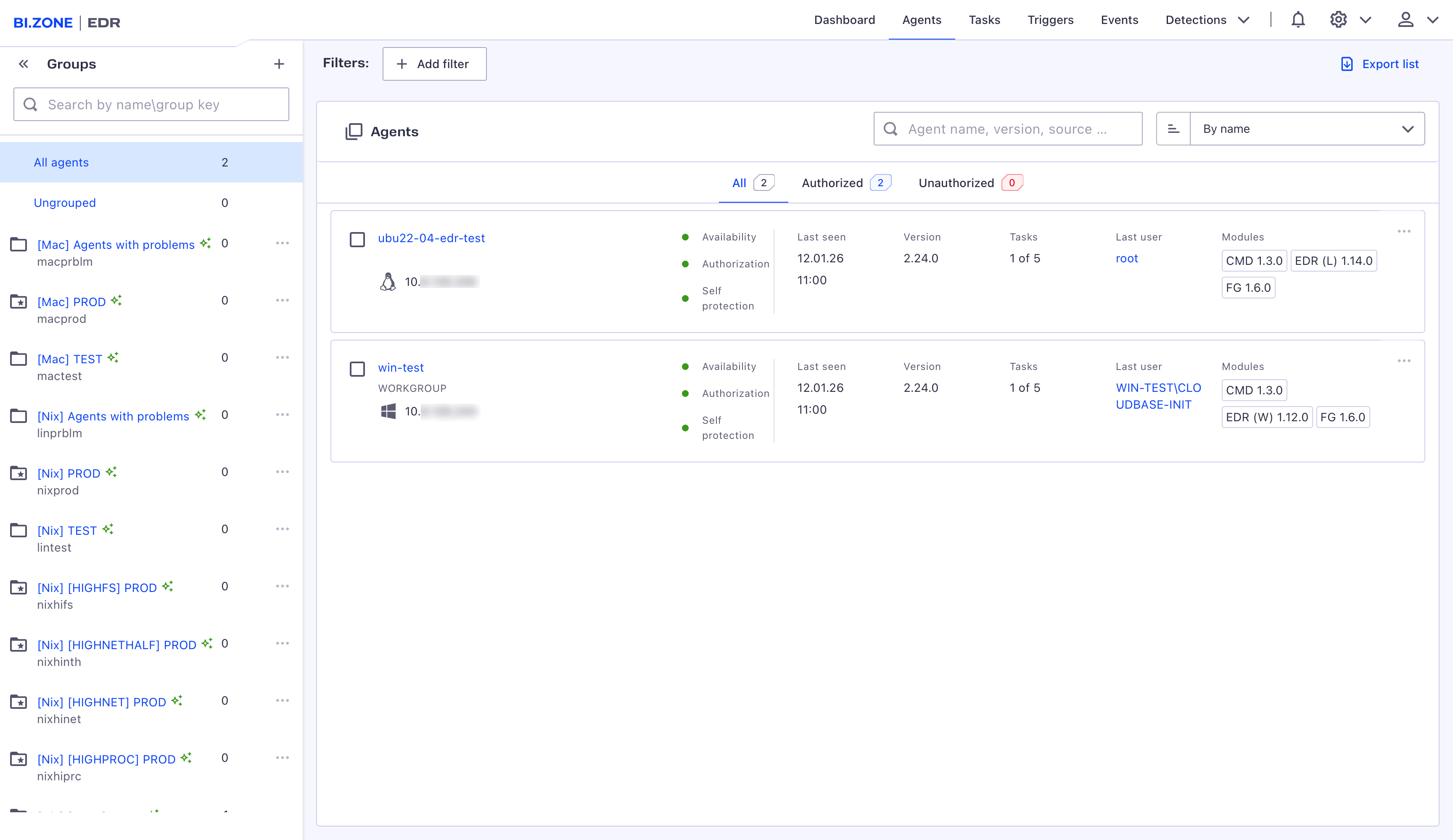This screenshot has height=840, width=1453.
Task: Collapse the Groups sidebar with the double chevron
Action: tap(23, 63)
